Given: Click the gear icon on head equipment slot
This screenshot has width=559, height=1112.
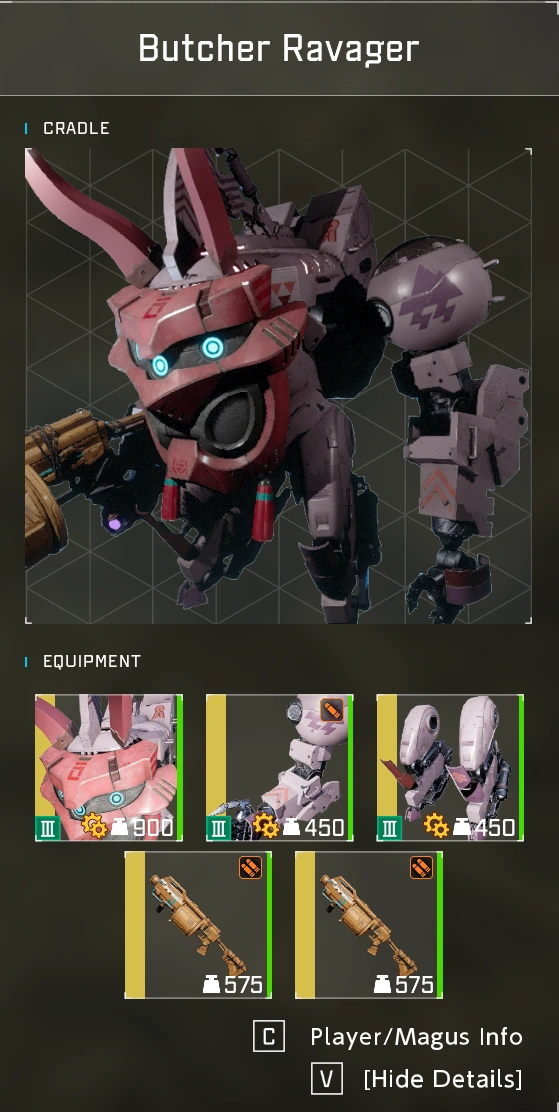Looking at the screenshot, I should [x=95, y=827].
